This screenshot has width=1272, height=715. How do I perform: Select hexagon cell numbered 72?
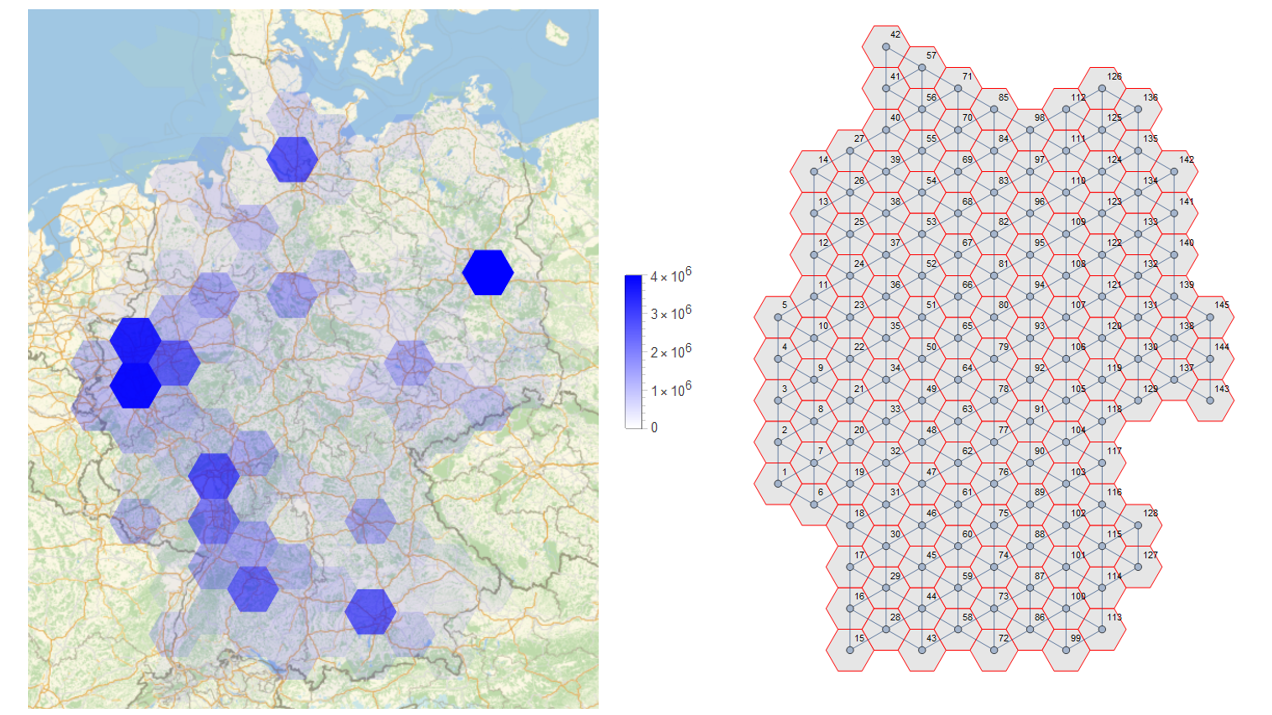994,650
